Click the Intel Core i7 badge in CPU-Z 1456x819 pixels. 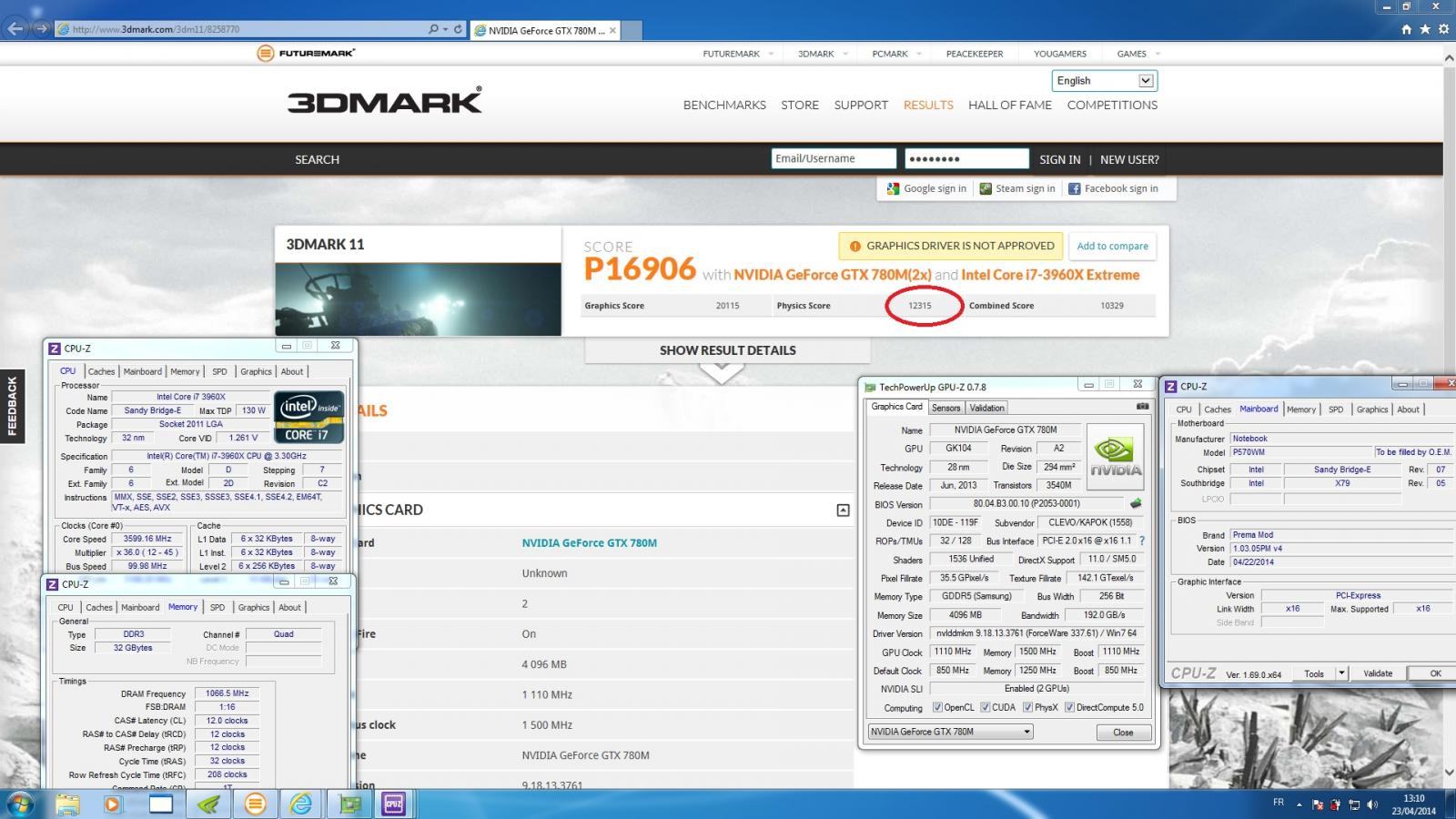point(309,418)
